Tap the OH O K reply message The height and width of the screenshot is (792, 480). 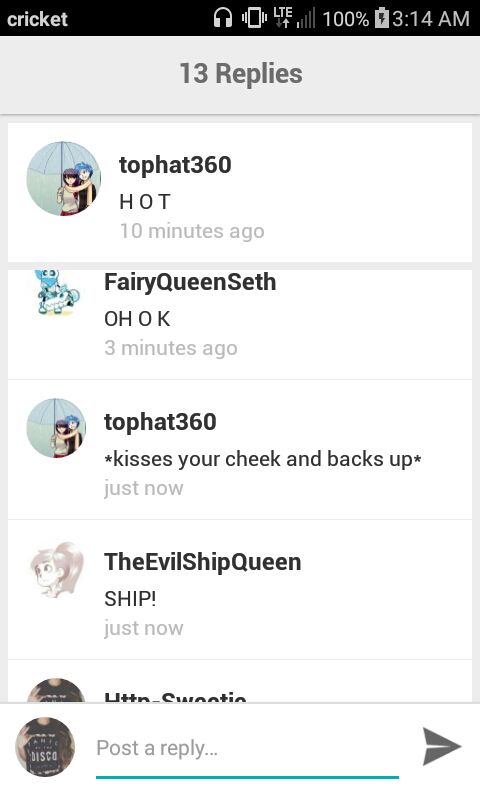click(x=137, y=319)
